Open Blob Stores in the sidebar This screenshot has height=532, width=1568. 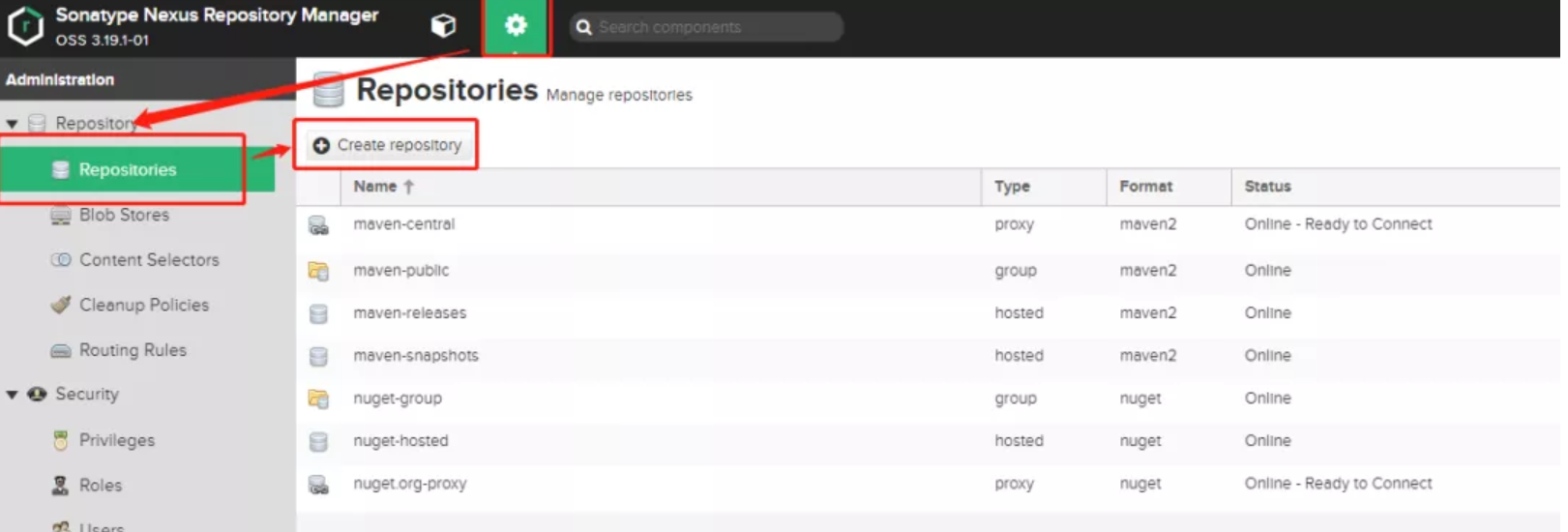(124, 215)
